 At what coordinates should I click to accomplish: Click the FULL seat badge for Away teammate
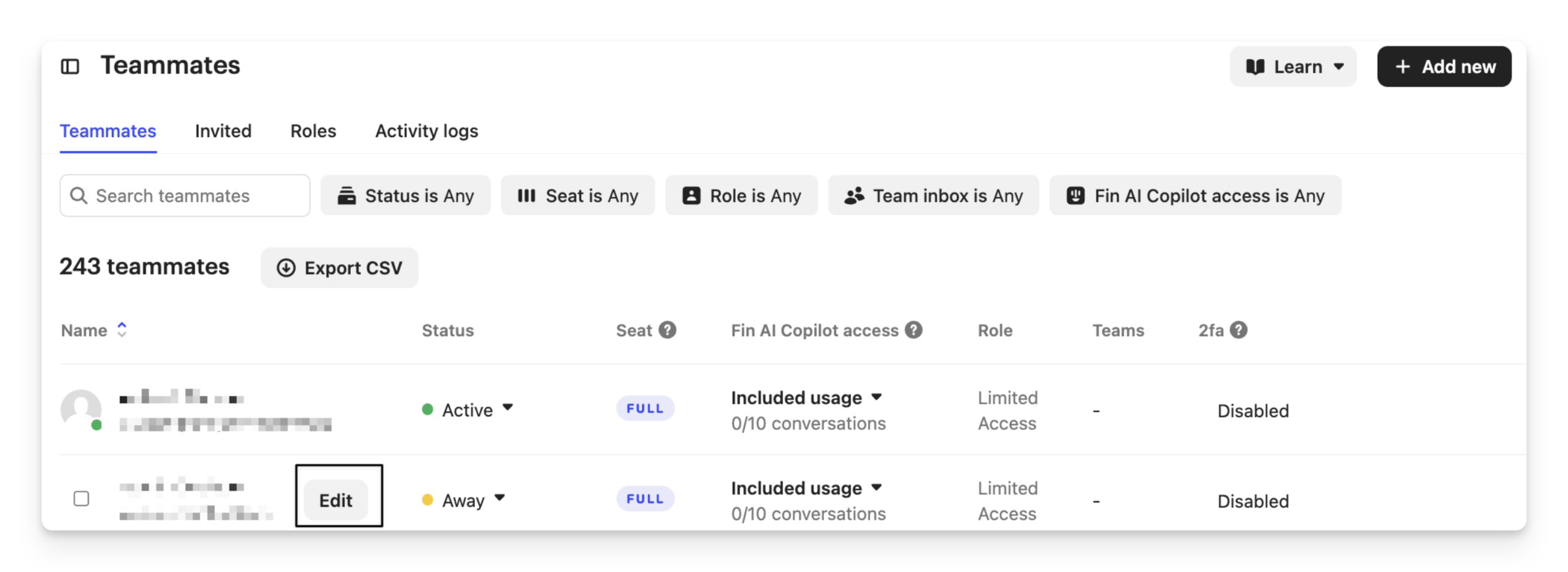[x=645, y=499]
